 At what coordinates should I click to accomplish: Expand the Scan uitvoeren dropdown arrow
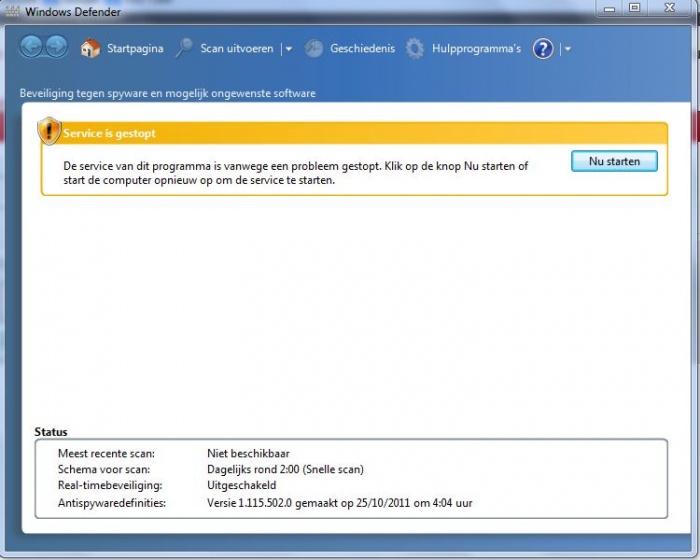coord(289,49)
